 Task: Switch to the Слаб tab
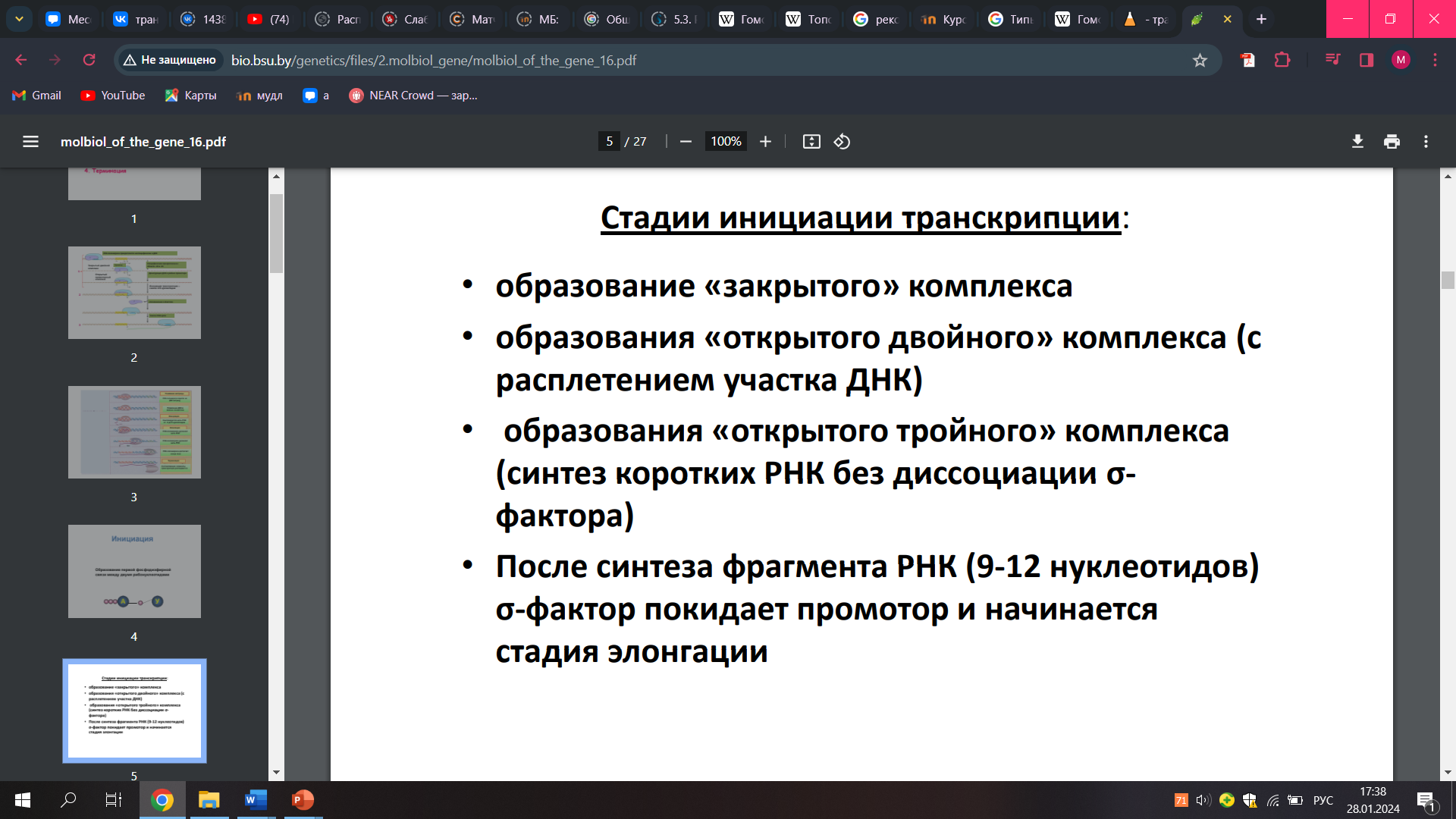click(x=405, y=19)
